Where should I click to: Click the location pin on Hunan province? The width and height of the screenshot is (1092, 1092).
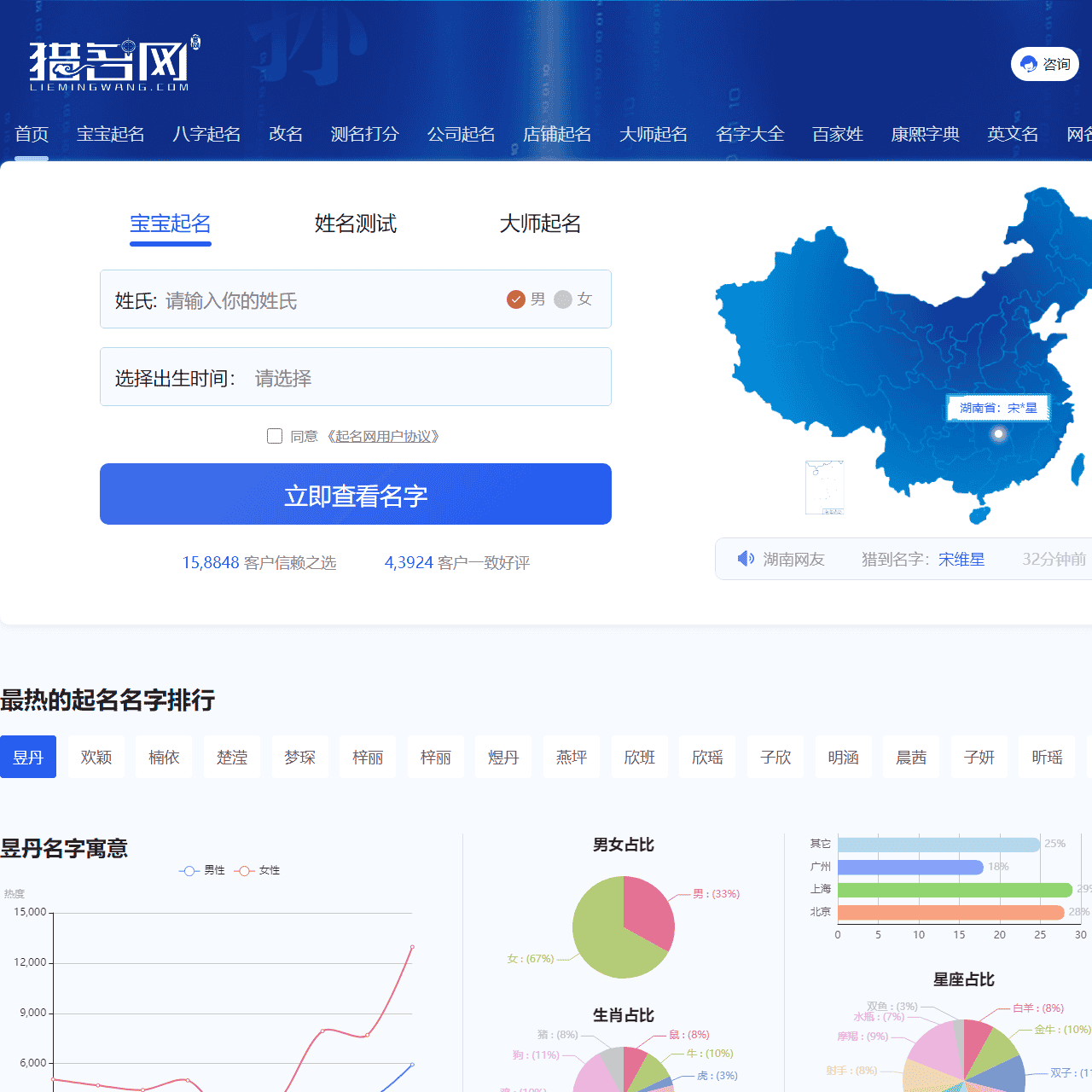pyautogui.click(x=999, y=433)
